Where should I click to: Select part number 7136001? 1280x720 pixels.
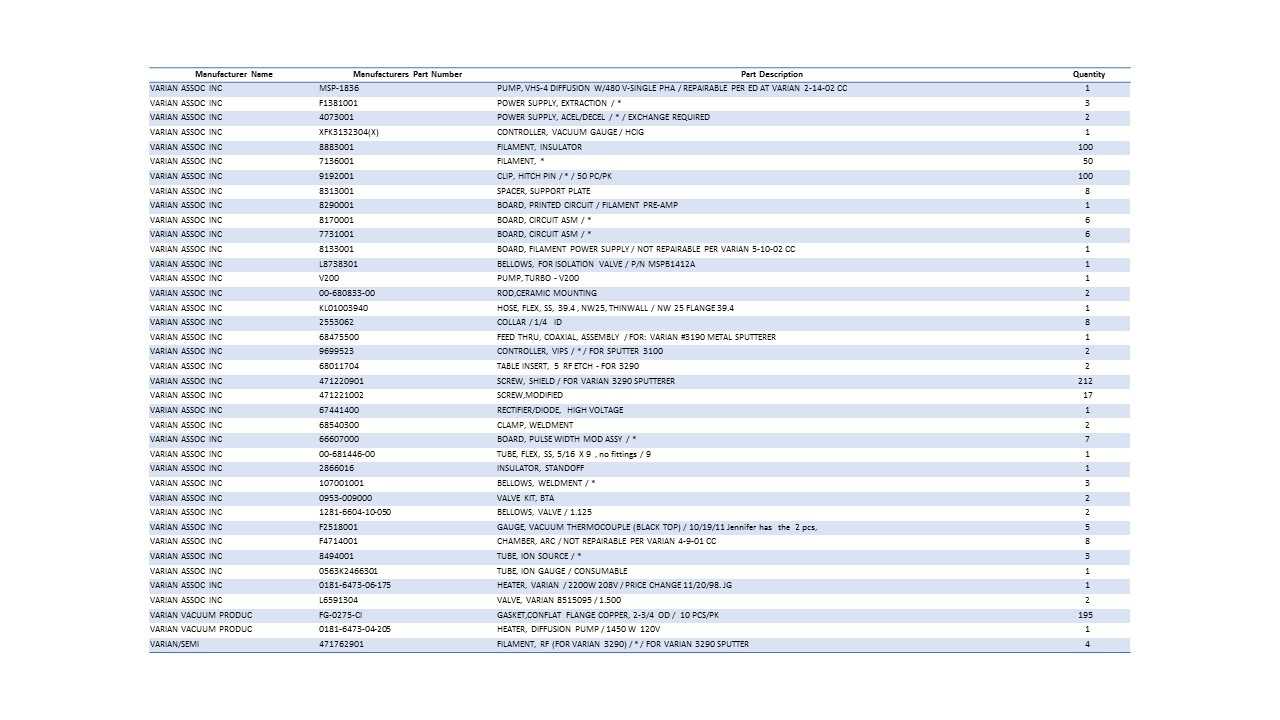(336, 161)
